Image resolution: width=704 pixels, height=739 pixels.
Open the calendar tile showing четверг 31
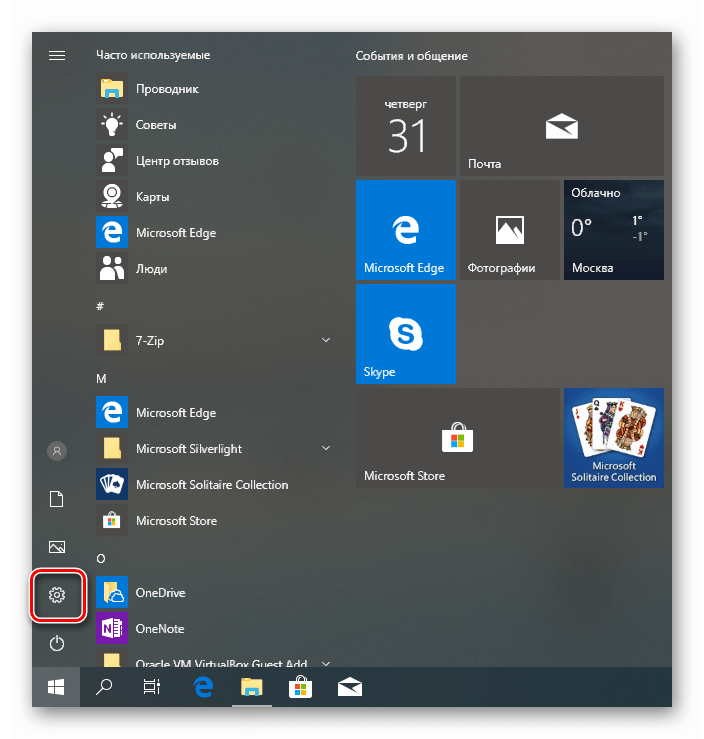pyautogui.click(x=406, y=126)
